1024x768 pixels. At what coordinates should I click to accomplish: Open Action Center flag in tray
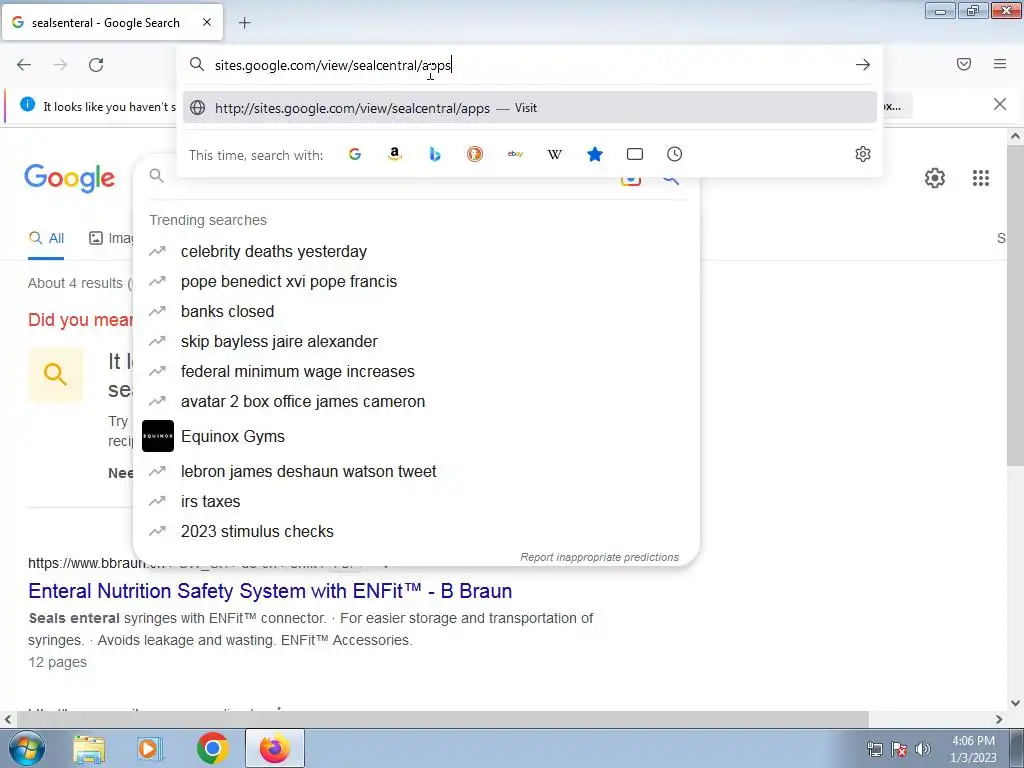point(899,749)
